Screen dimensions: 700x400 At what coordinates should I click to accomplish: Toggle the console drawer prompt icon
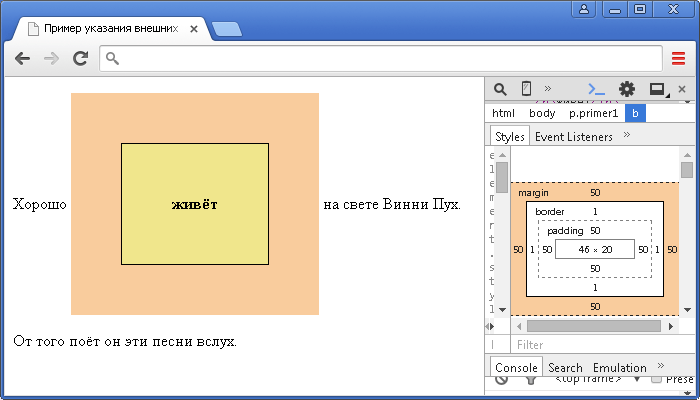click(596, 89)
